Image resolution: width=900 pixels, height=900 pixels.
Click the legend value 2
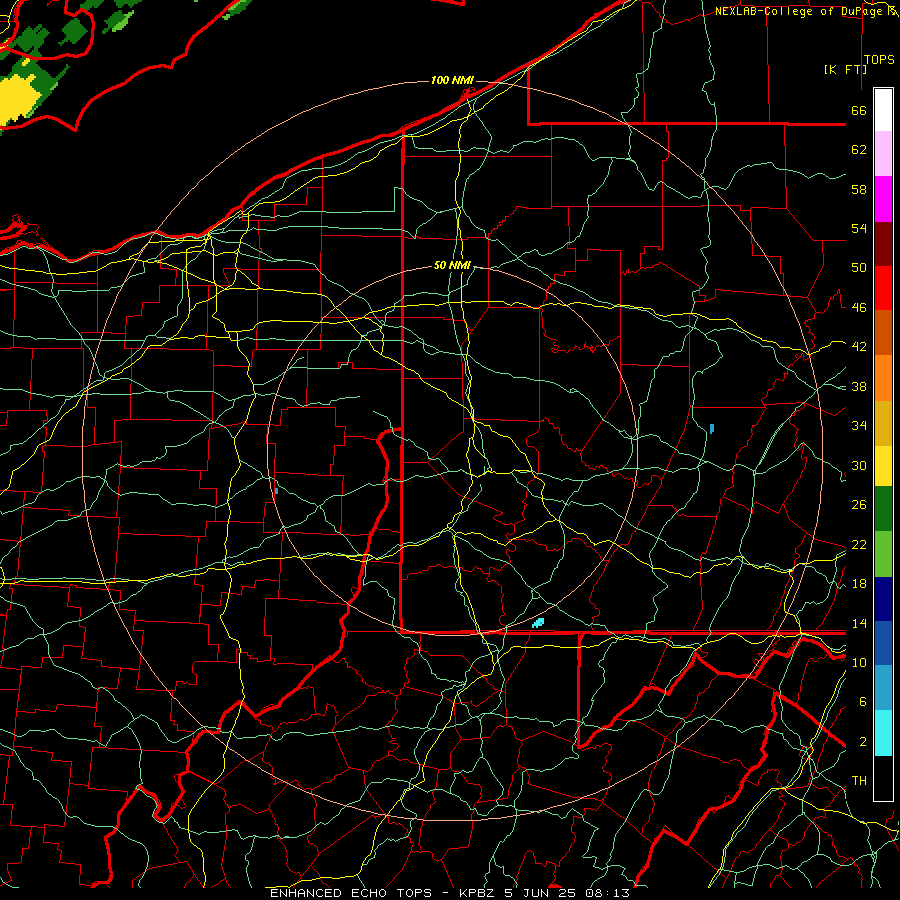(863, 742)
